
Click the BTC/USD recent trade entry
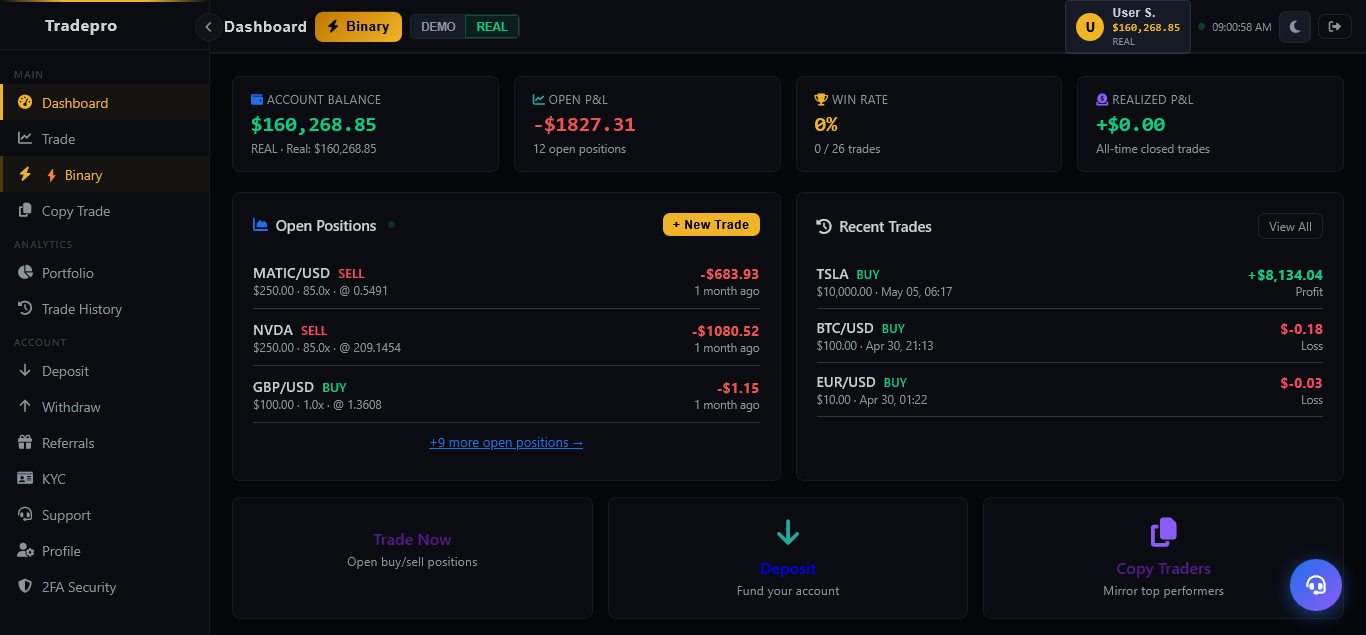point(1069,336)
